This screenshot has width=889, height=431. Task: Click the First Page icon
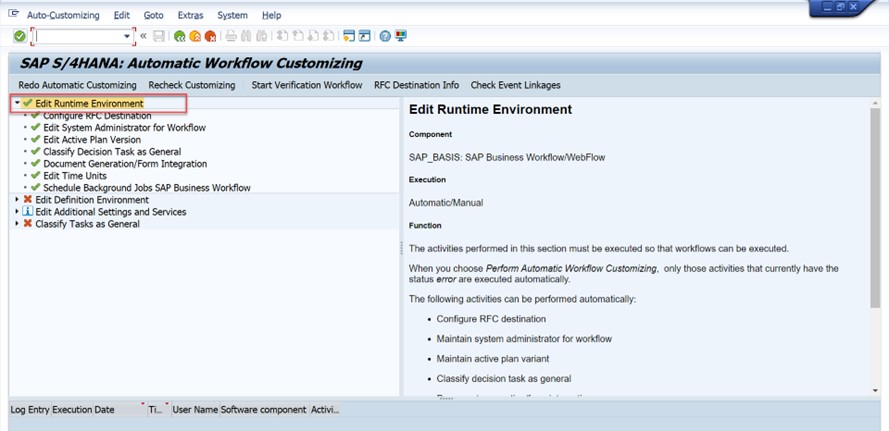(x=282, y=36)
